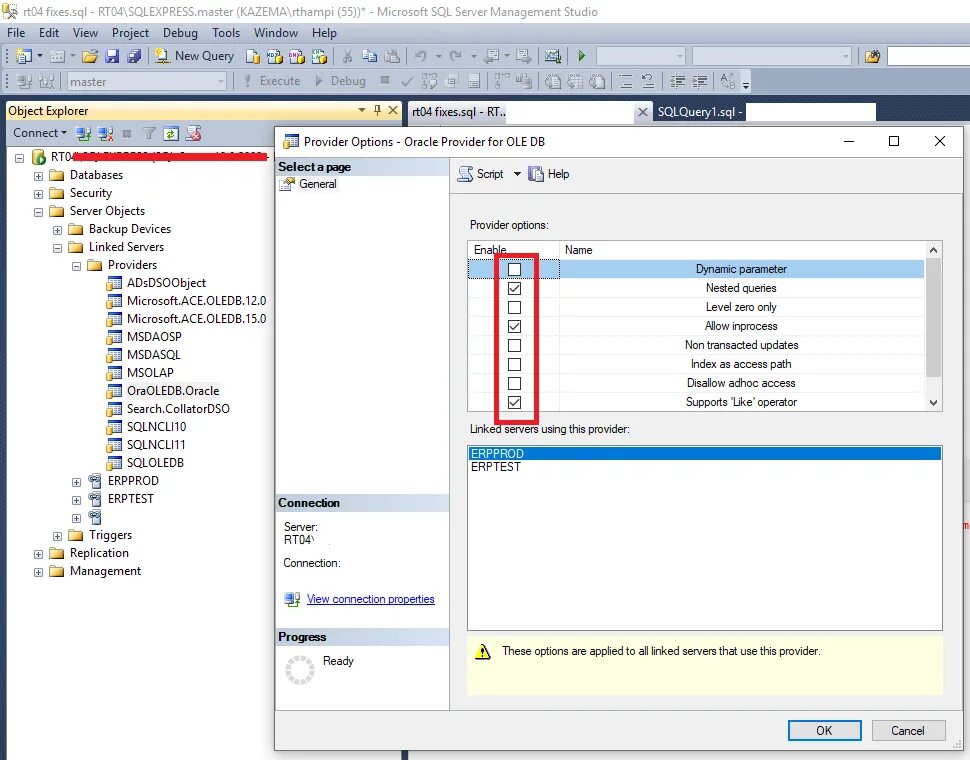Open View connection properties link
This screenshot has height=760, width=970.
[x=371, y=599]
